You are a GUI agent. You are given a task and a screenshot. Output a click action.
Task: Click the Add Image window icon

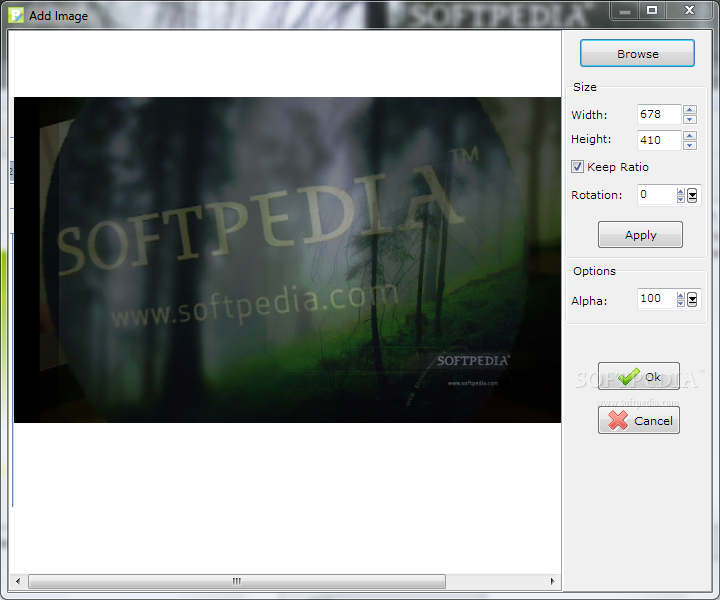point(16,15)
